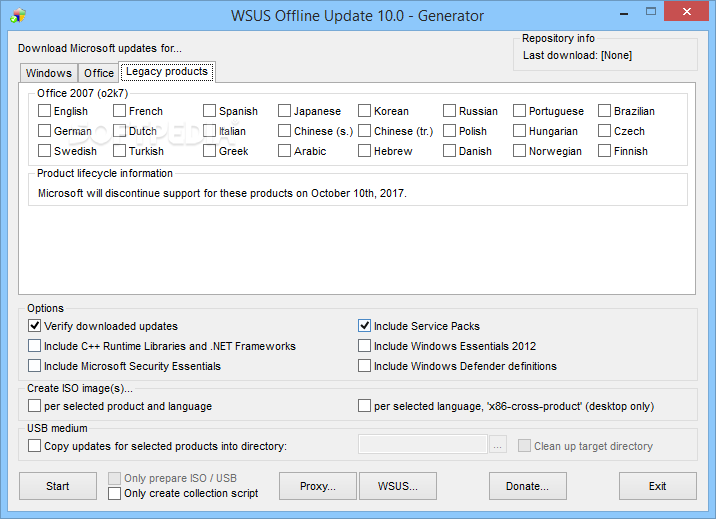Check the Portuguese checkbox
The height and width of the screenshot is (519, 716).
[519, 111]
